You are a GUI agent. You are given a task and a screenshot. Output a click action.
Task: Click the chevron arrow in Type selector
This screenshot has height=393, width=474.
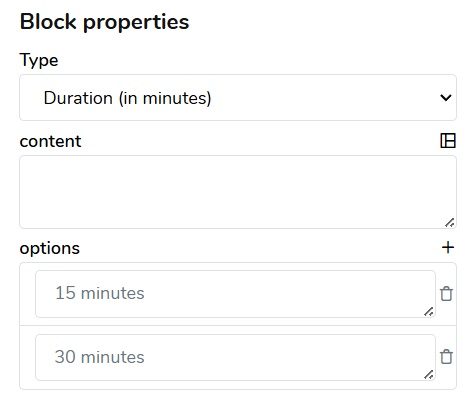click(446, 98)
